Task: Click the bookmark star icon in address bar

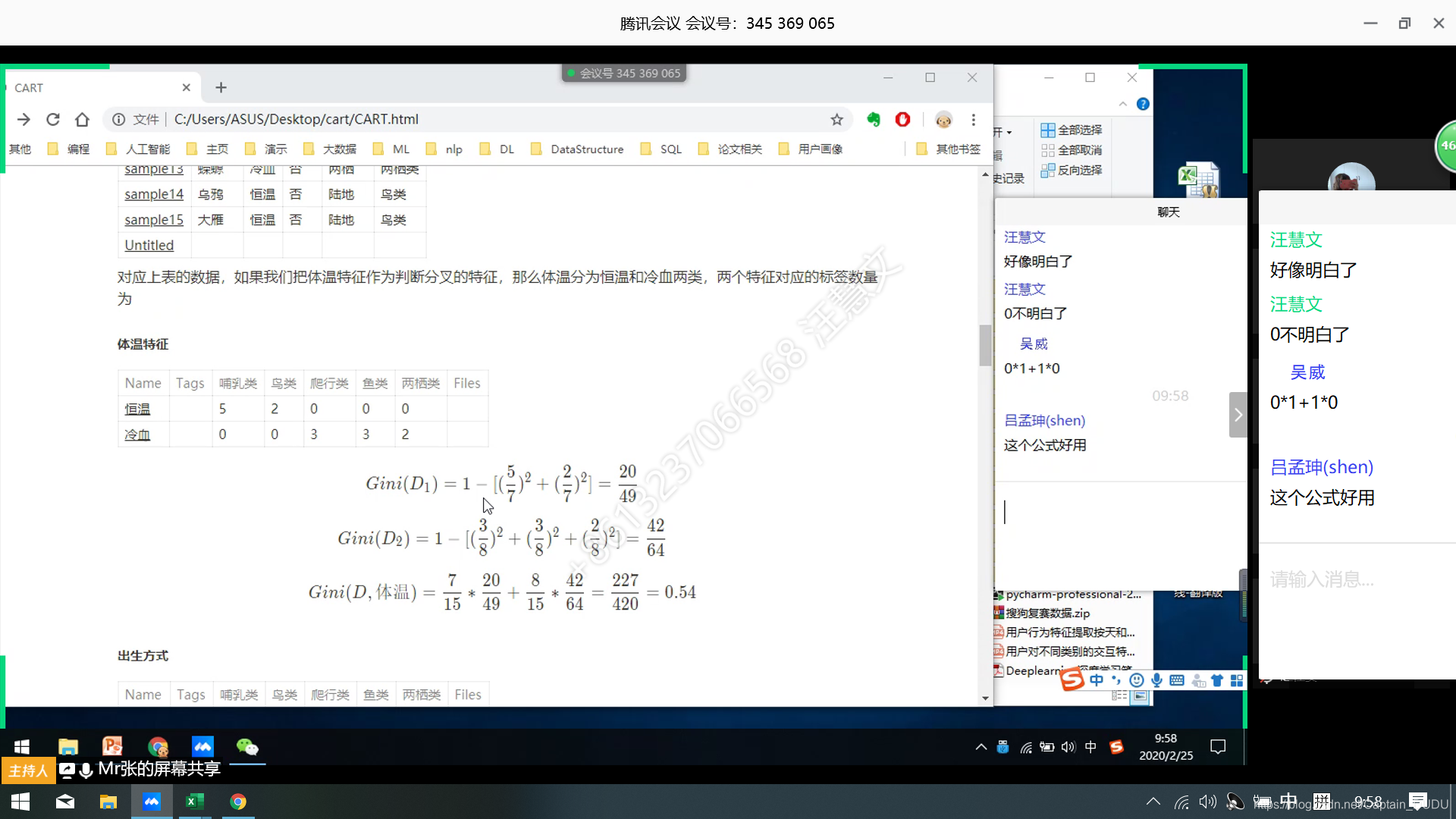Action: click(838, 119)
